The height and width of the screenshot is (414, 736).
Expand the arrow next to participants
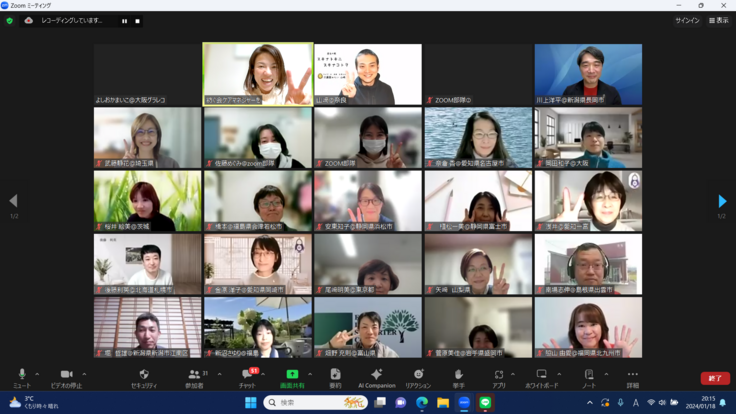(x=219, y=375)
